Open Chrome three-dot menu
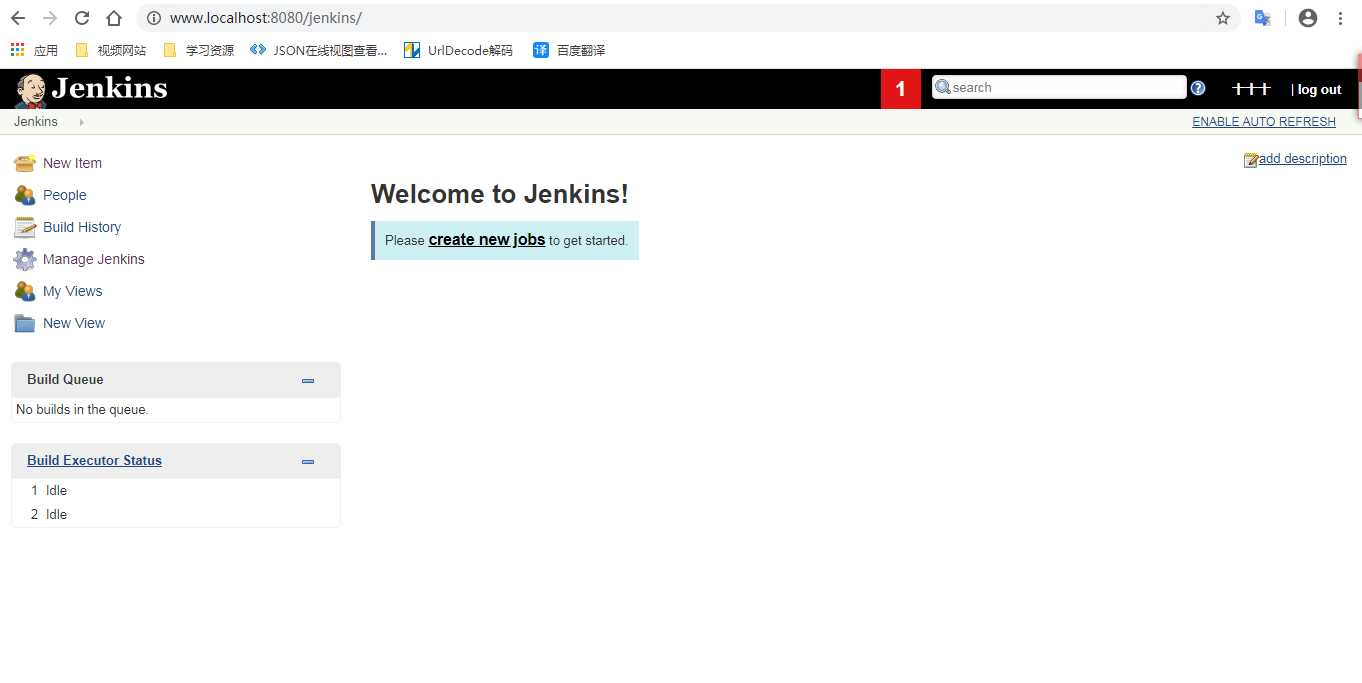 [1340, 18]
